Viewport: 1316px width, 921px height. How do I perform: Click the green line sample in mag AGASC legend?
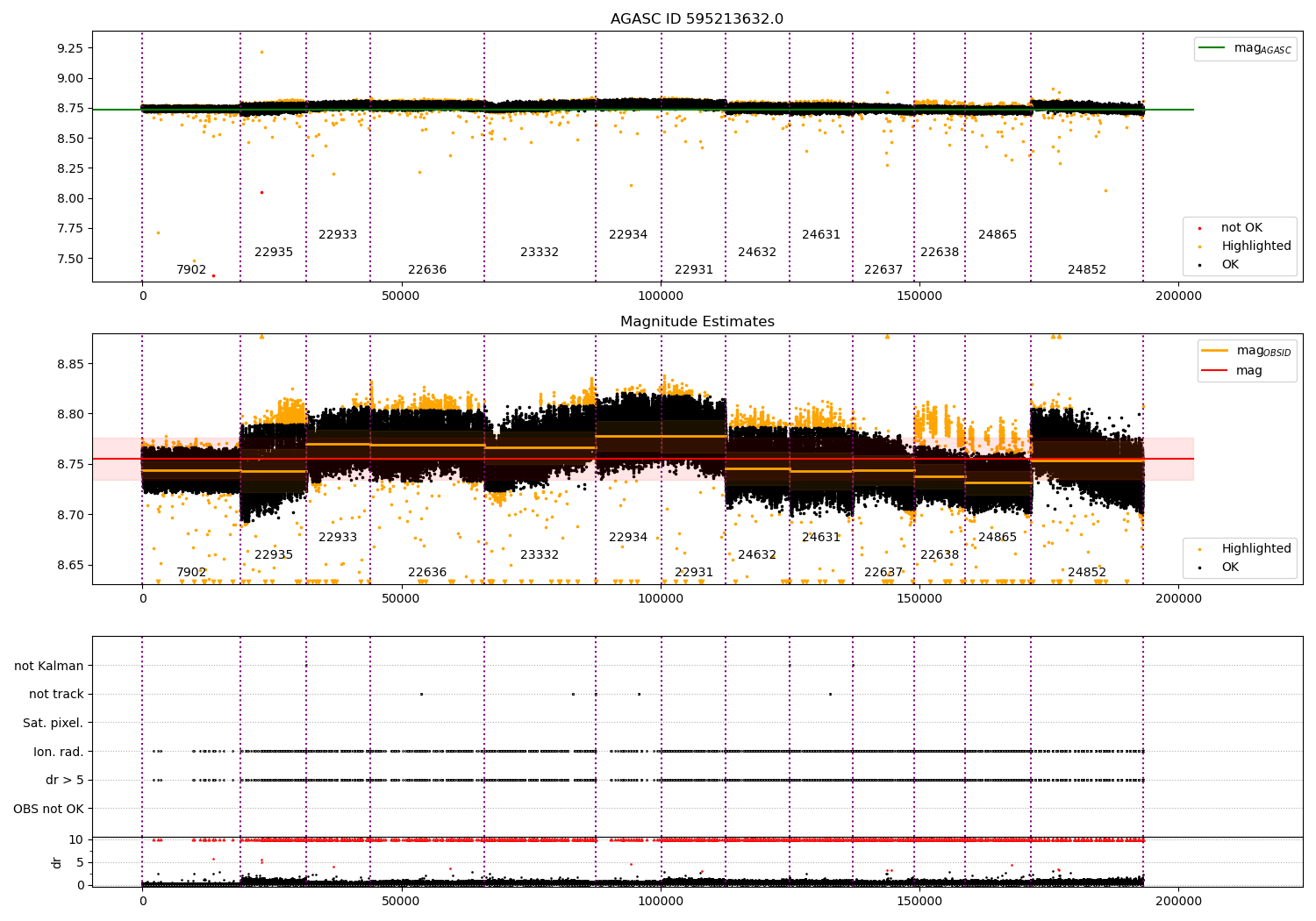pos(1213,48)
